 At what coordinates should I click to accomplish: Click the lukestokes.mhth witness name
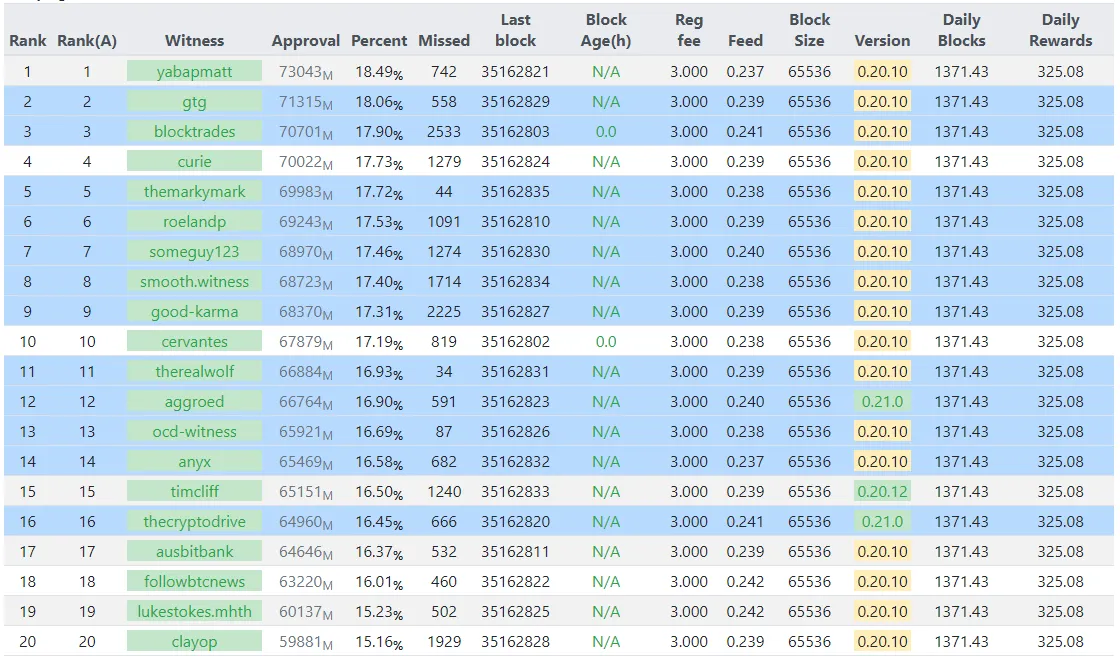tap(194, 612)
